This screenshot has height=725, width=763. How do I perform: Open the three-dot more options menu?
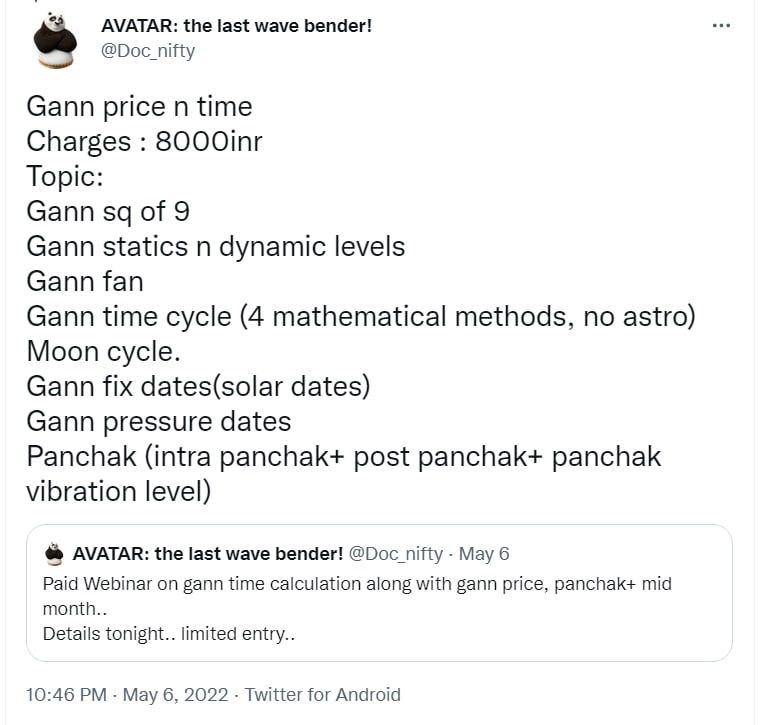(x=721, y=25)
